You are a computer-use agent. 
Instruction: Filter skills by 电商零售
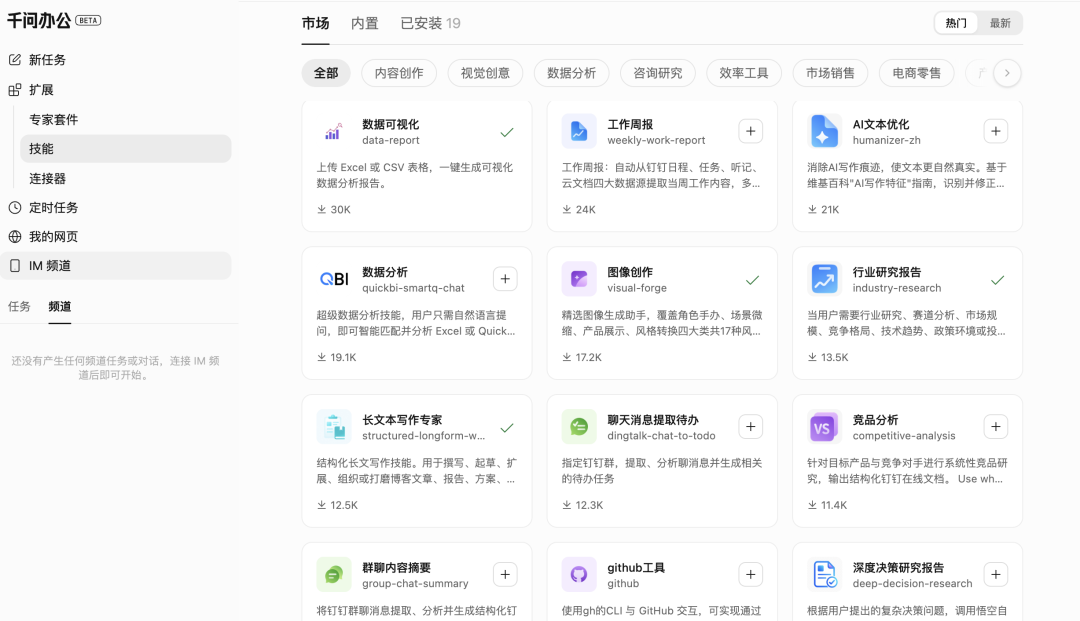point(916,73)
